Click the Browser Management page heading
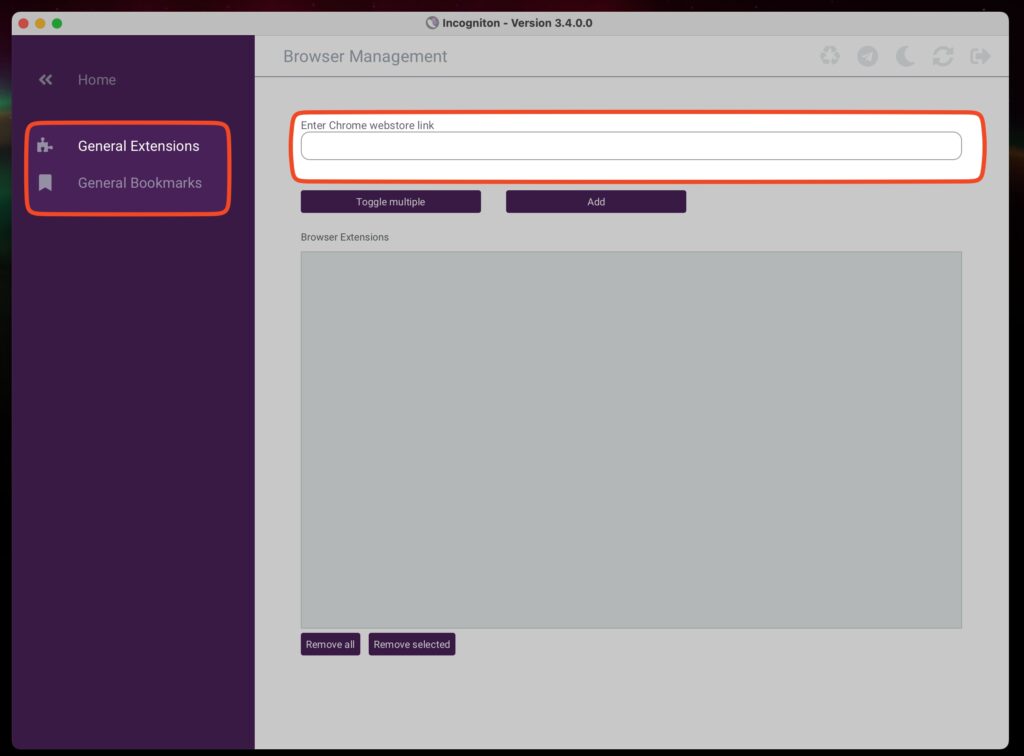Viewport: 1024px width, 756px height. [x=365, y=56]
